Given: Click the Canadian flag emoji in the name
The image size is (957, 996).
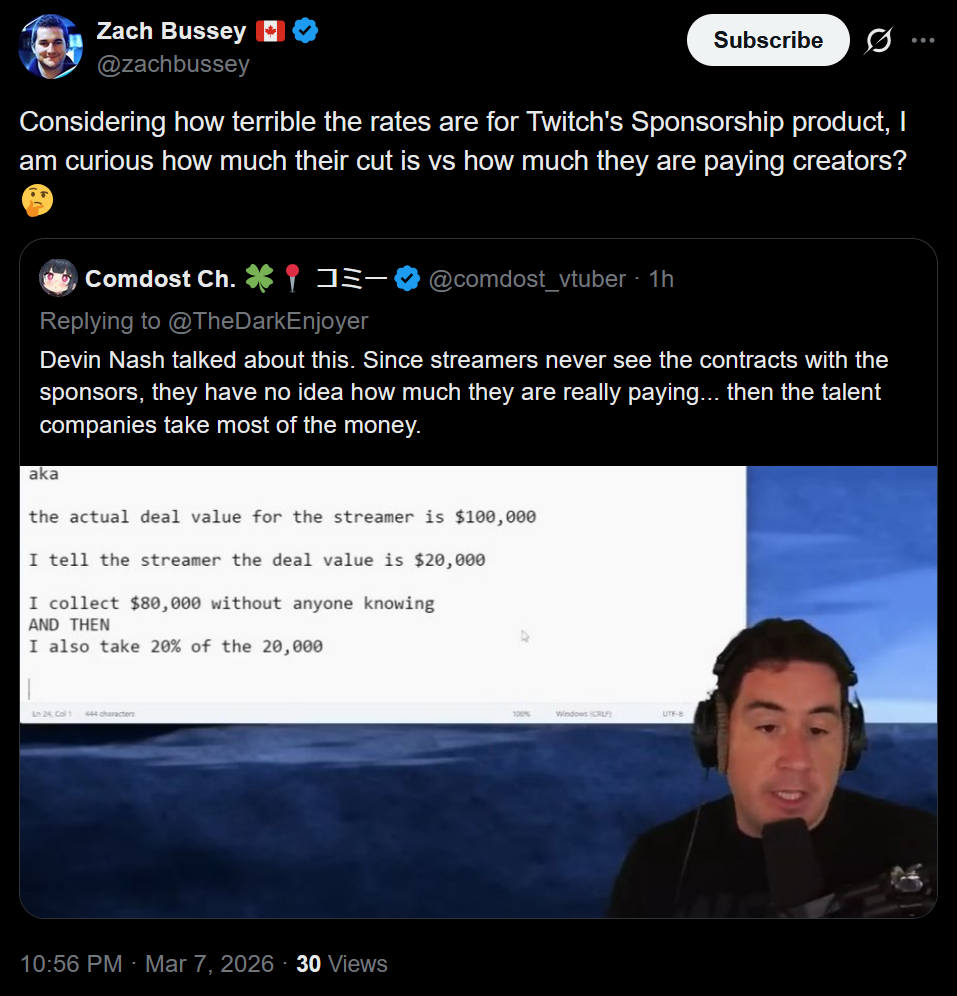Looking at the screenshot, I should tap(271, 30).
